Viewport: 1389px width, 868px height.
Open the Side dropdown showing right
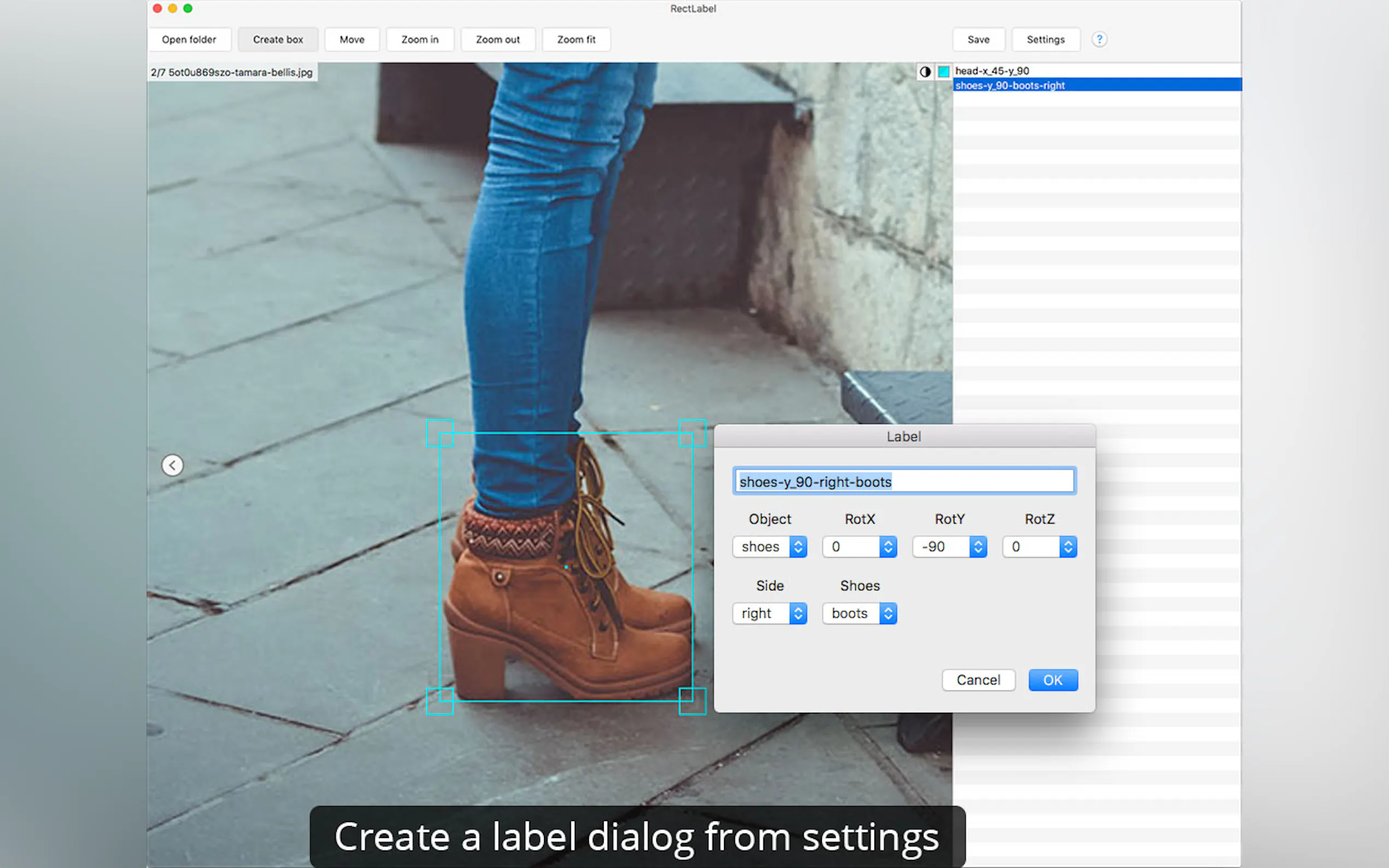769,613
